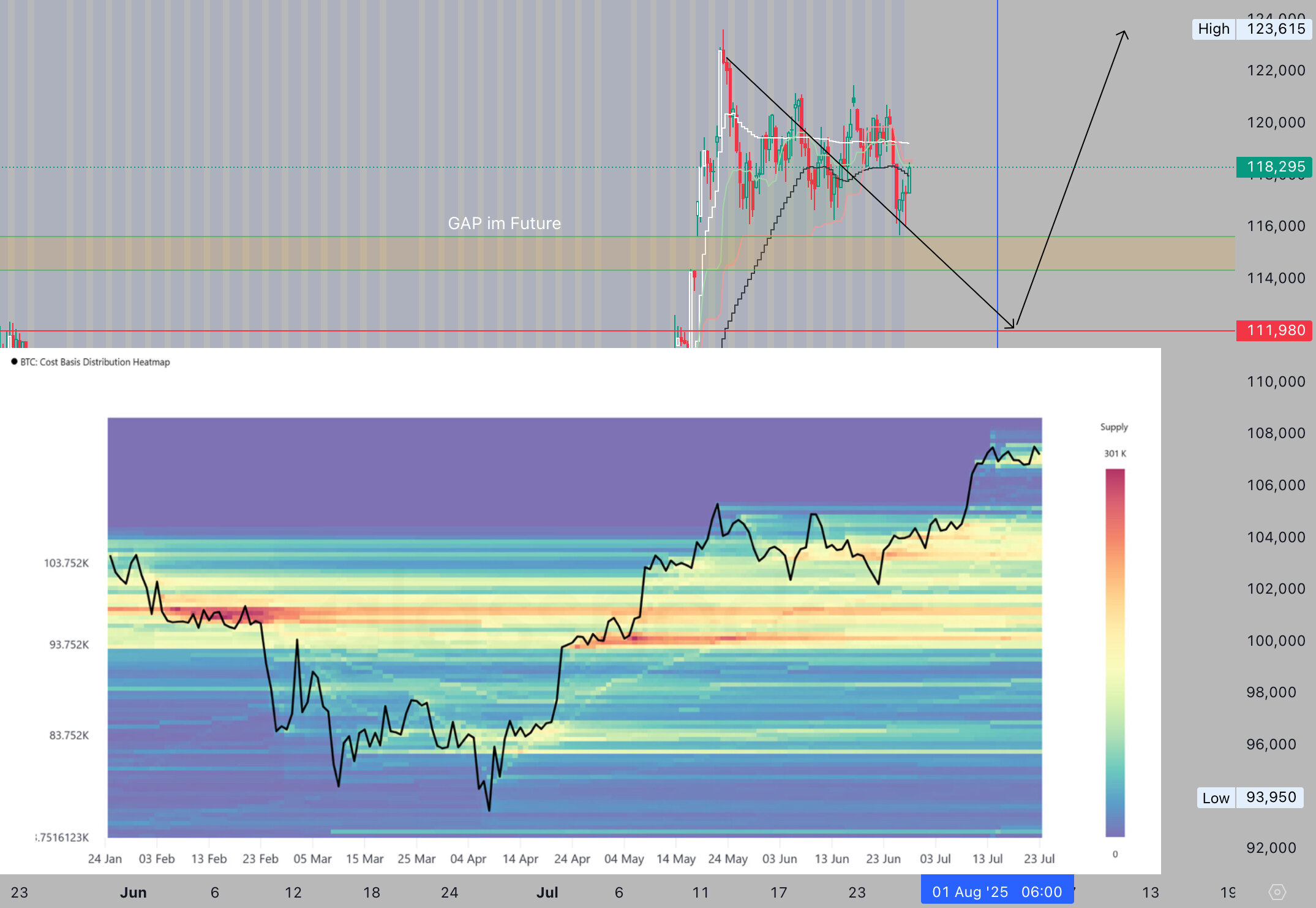The width and height of the screenshot is (1316, 908).
Task: Click the black legend dot beside BTC heatmap title
Action: [14, 361]
